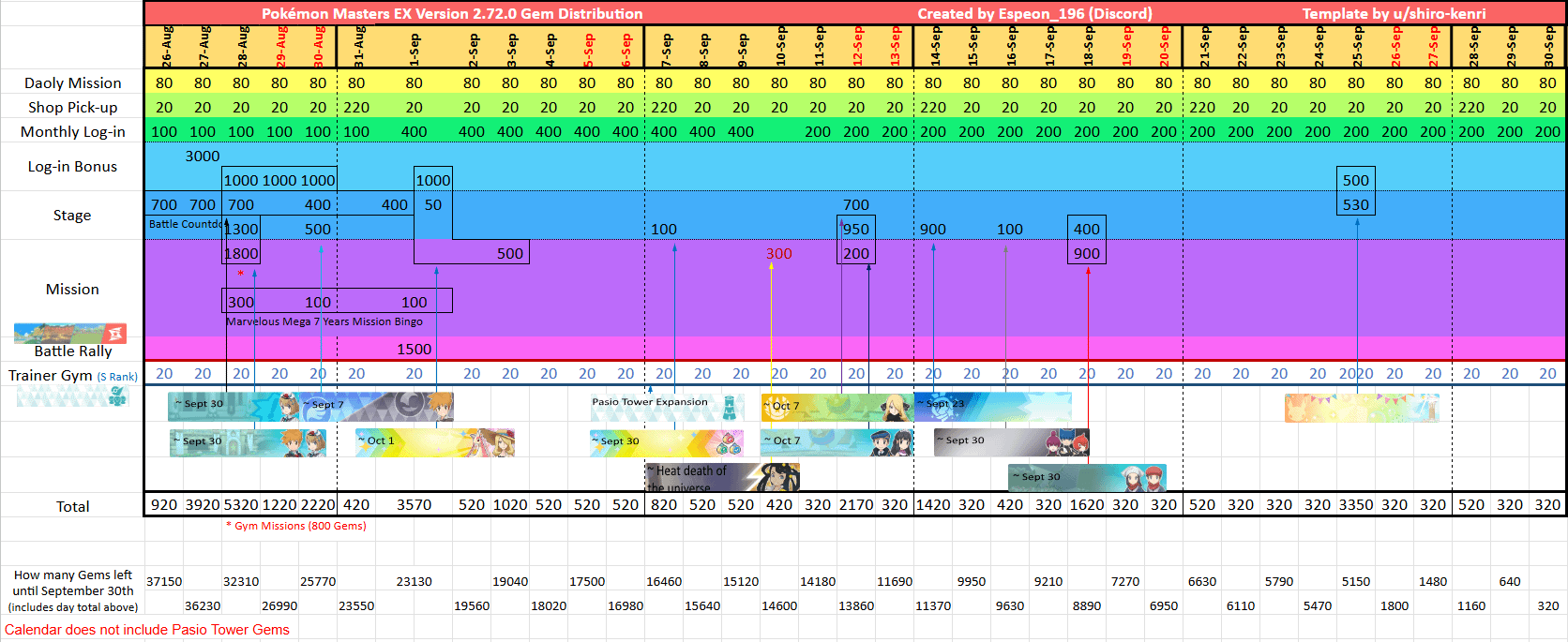This screenshot has height=642, width=1568.
Task: Click the 37150 gems-left value
Action: click(x=164, y=581)
